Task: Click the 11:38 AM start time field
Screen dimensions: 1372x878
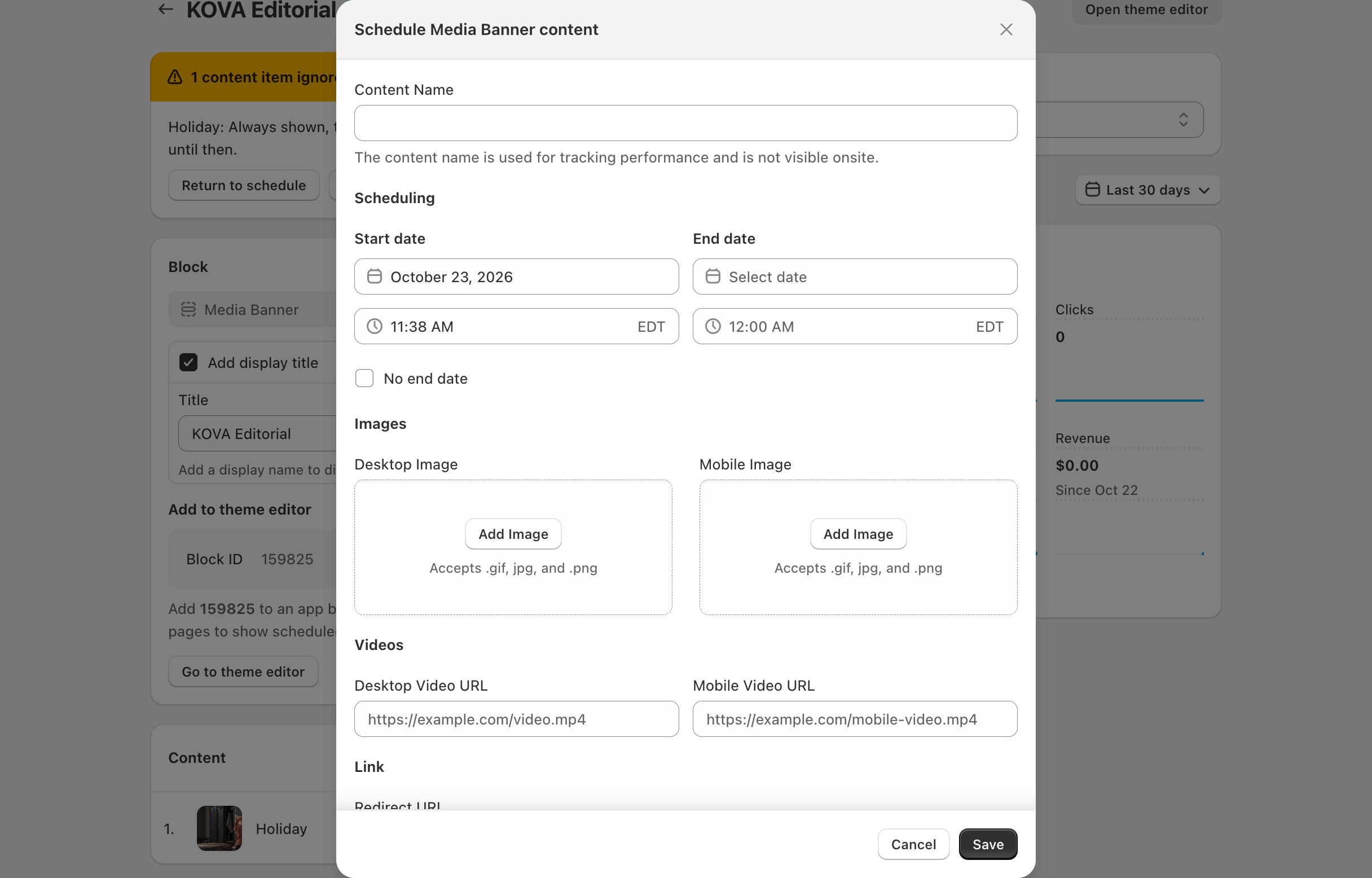Action: tap(516, 326)
